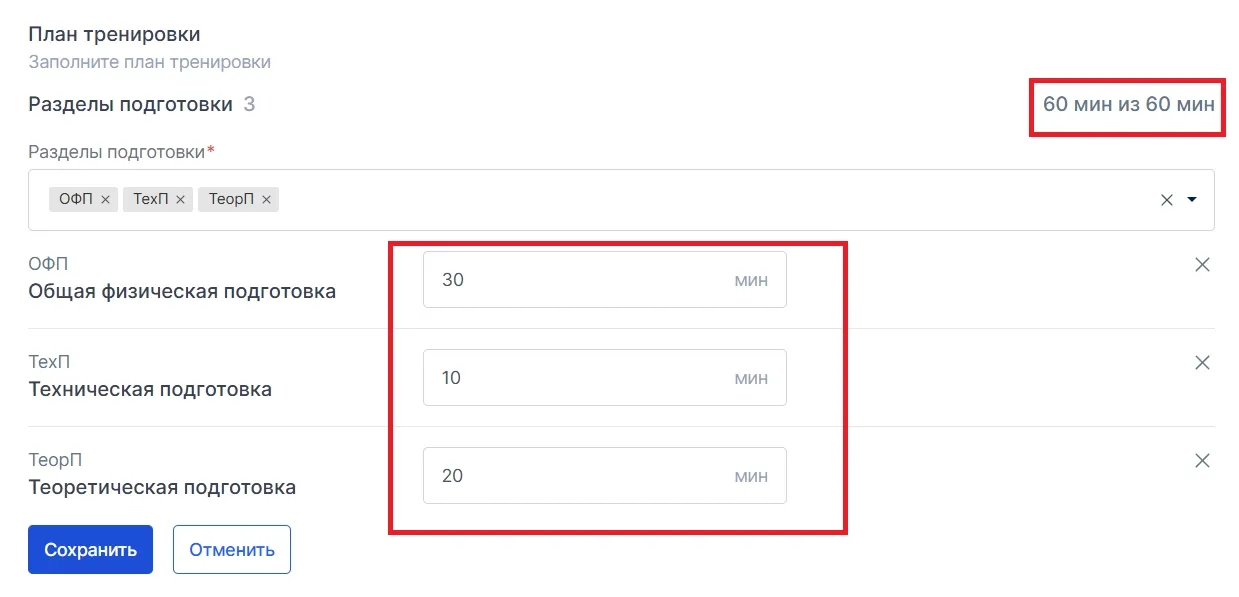Cancel editing with the Отменить button
This screenshot has width=1239, height=597.
(232, 550)
